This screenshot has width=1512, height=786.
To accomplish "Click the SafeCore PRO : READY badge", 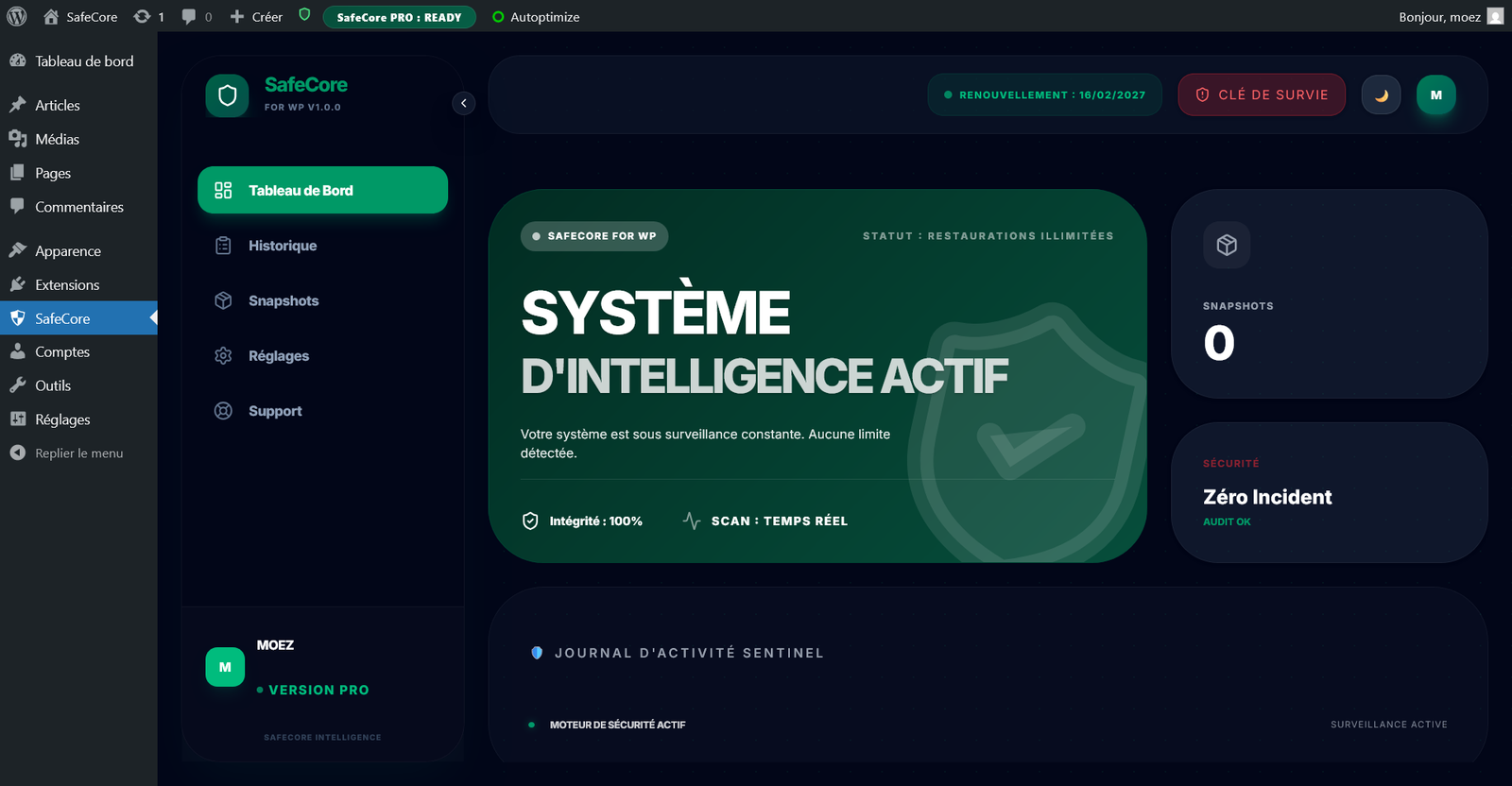I will point(399,17).
